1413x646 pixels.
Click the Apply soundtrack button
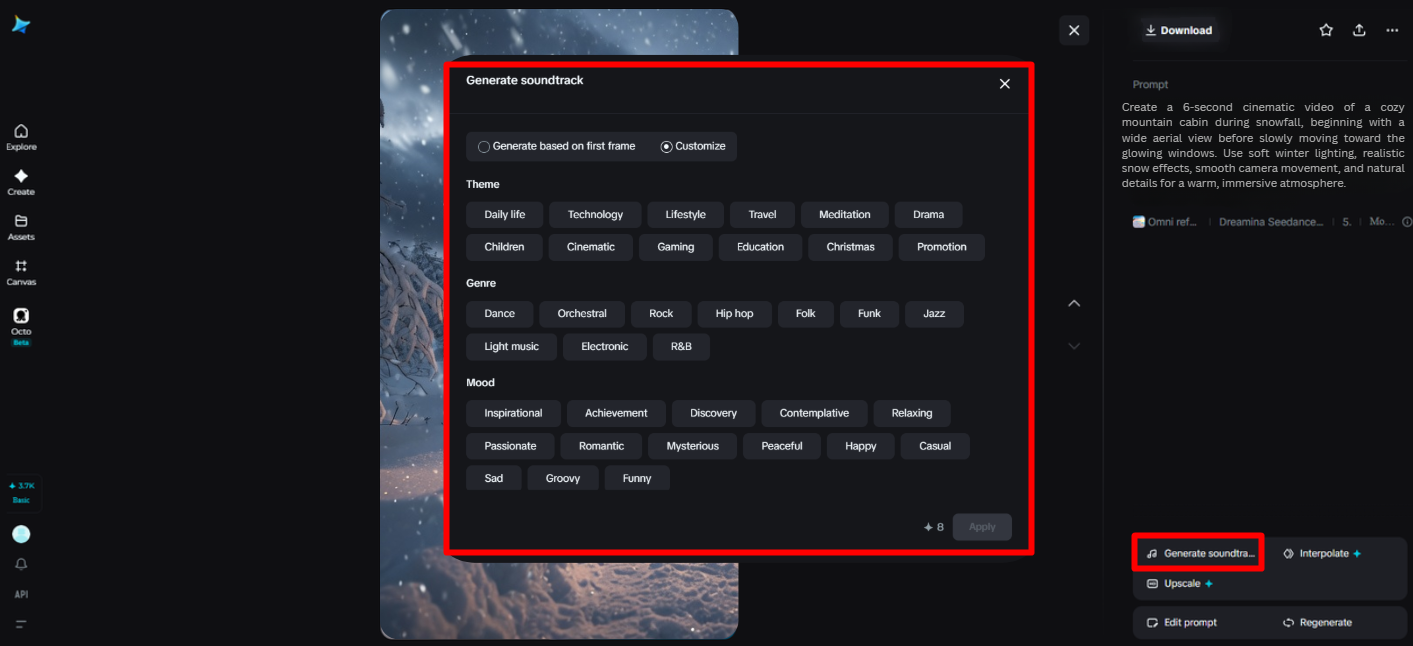point(982,527)
